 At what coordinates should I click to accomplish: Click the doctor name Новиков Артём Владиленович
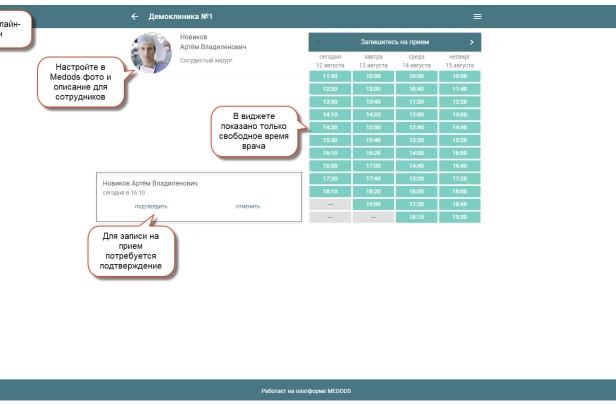pos(213,42)
